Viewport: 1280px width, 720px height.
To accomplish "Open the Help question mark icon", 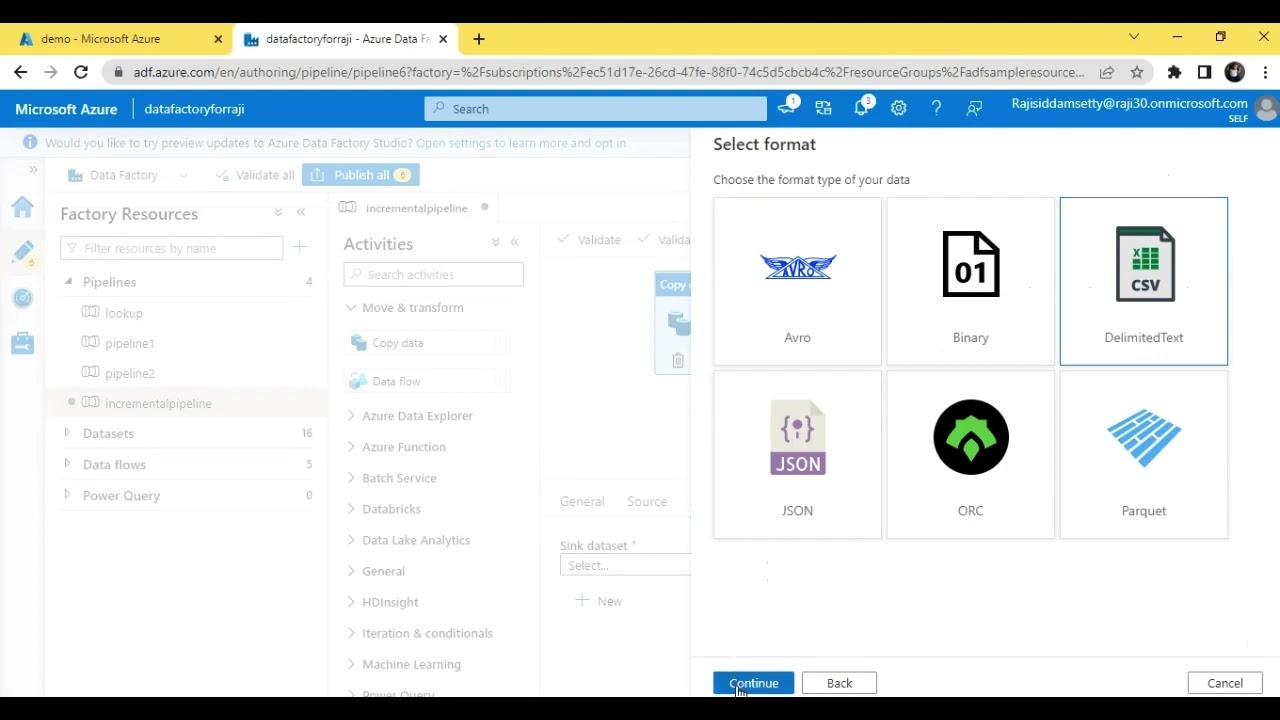I will click(936, 108).
